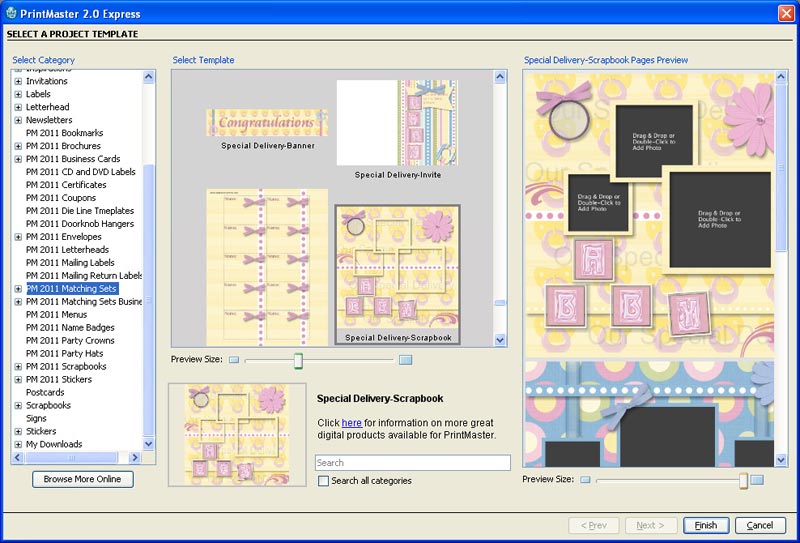This screenshot has height=543, width=800.
Task: Click the Finish button
Action: 706,525
